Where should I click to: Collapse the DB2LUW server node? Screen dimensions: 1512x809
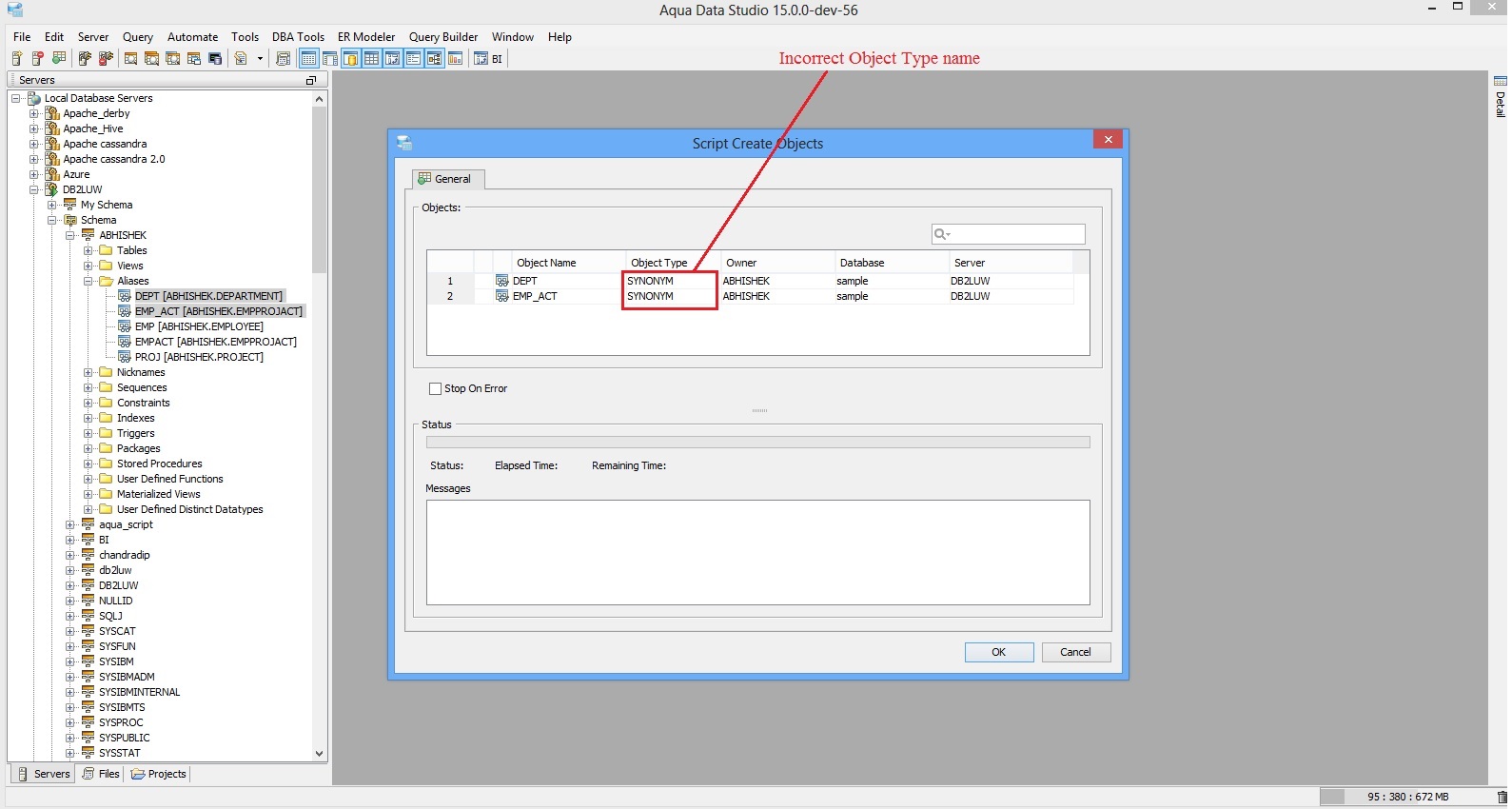34,189
